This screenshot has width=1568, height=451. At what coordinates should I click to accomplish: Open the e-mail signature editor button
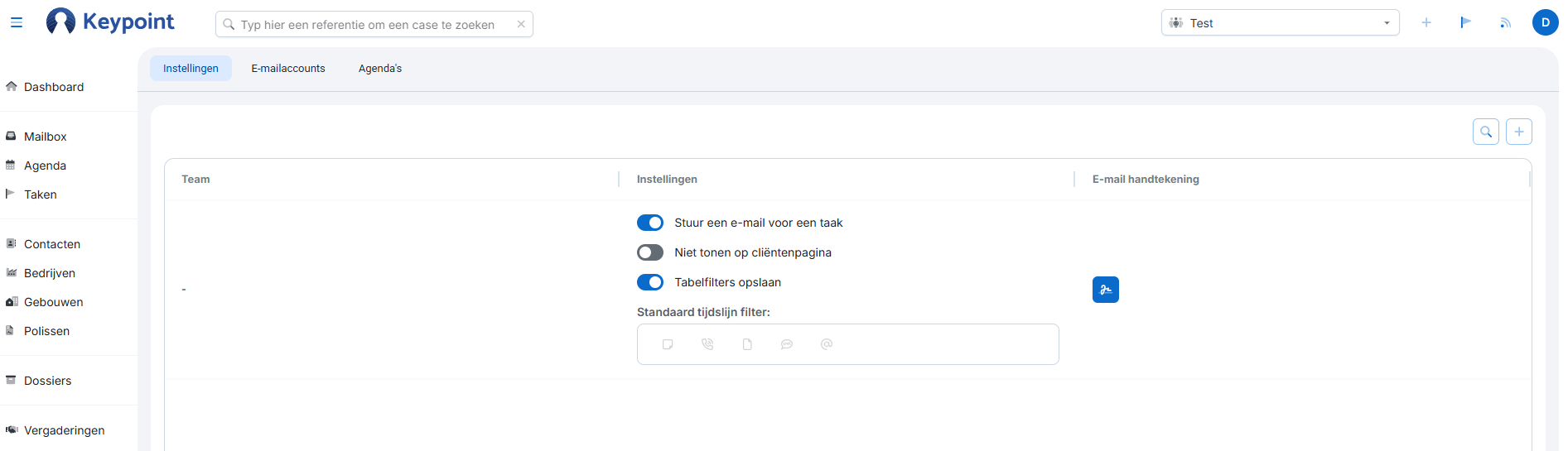pyautogui.click(x=1105, y=290)
